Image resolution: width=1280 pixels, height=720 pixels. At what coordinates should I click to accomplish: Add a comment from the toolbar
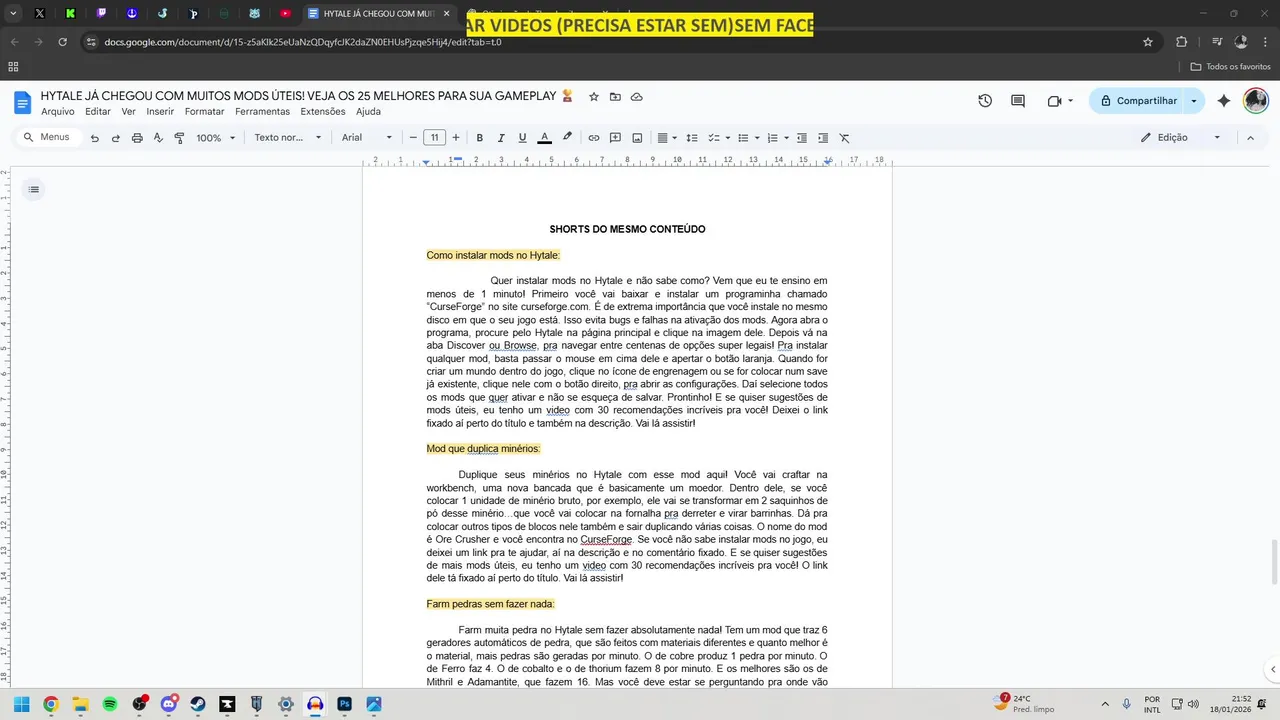coord(616,138)
